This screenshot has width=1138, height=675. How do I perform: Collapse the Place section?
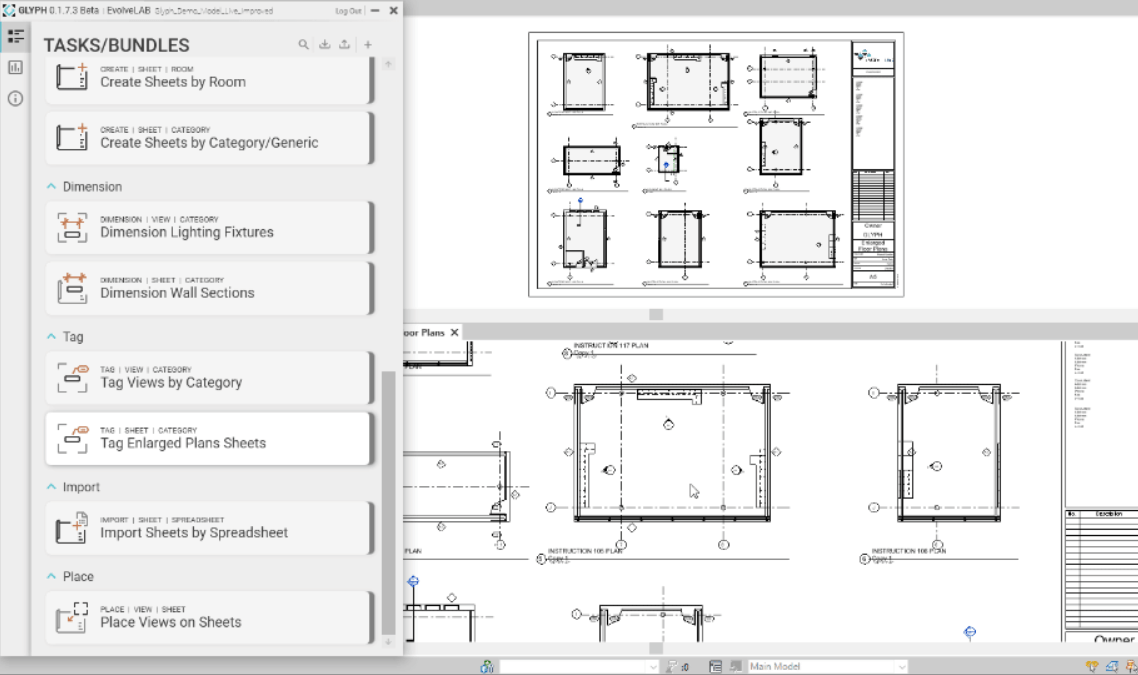tap(52, 576)
